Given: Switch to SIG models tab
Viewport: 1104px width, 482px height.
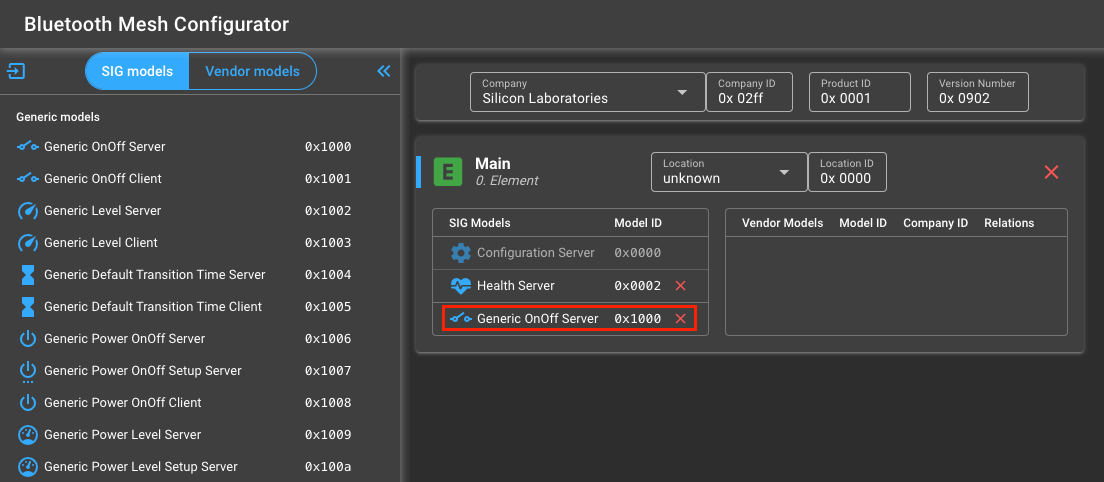Looking at the screenshot, I should coord(137,71).
